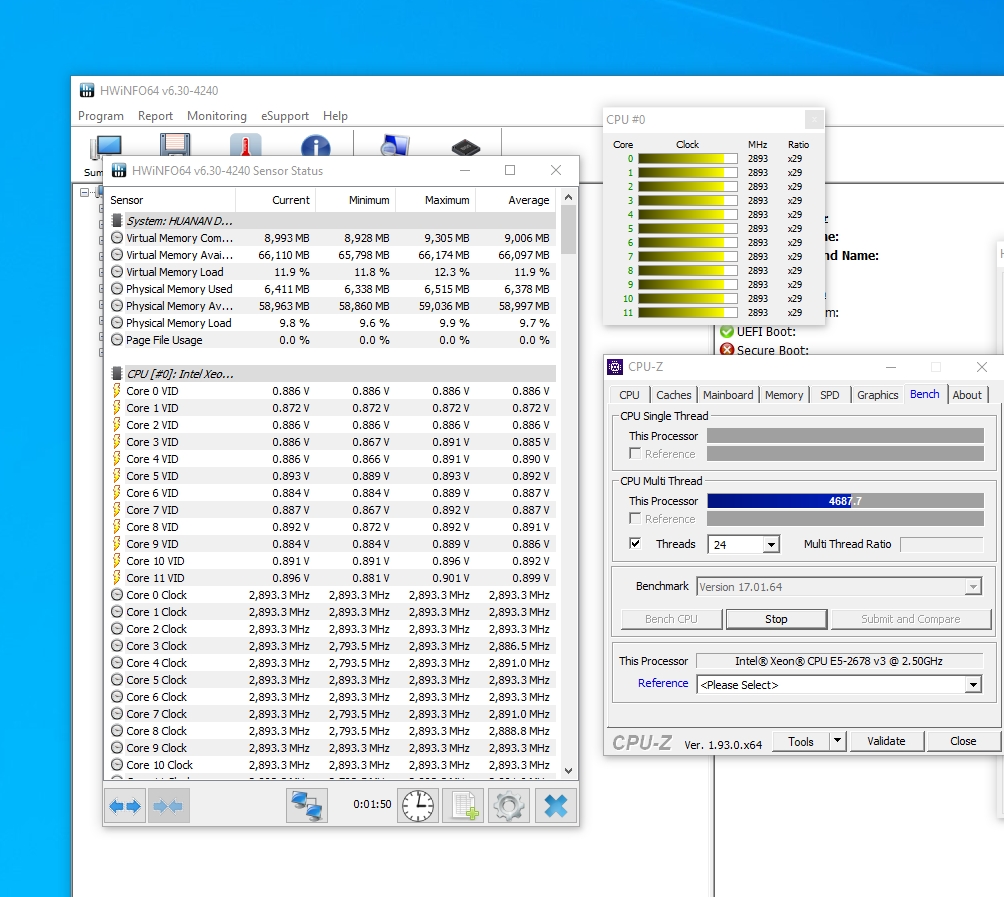Switch to the Memory tab in CPU-Z
Viewport: 1004px width, 897px height.
(x=783, y=395)
